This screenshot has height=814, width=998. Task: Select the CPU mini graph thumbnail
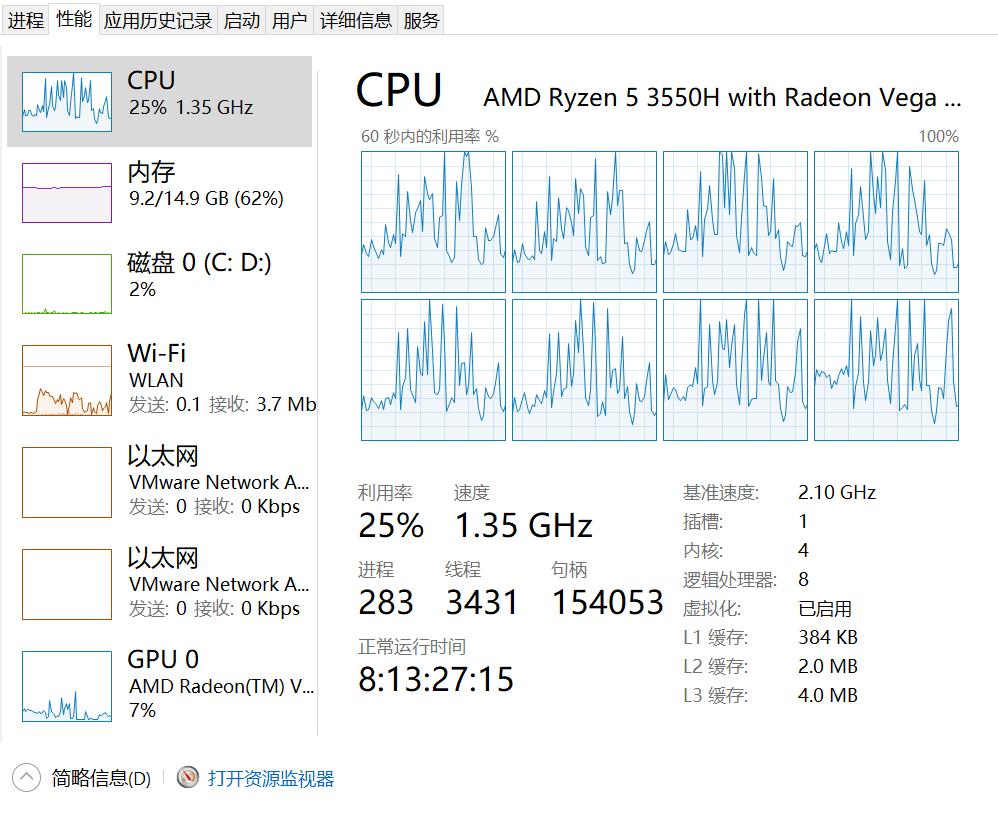tap(67, 101)
